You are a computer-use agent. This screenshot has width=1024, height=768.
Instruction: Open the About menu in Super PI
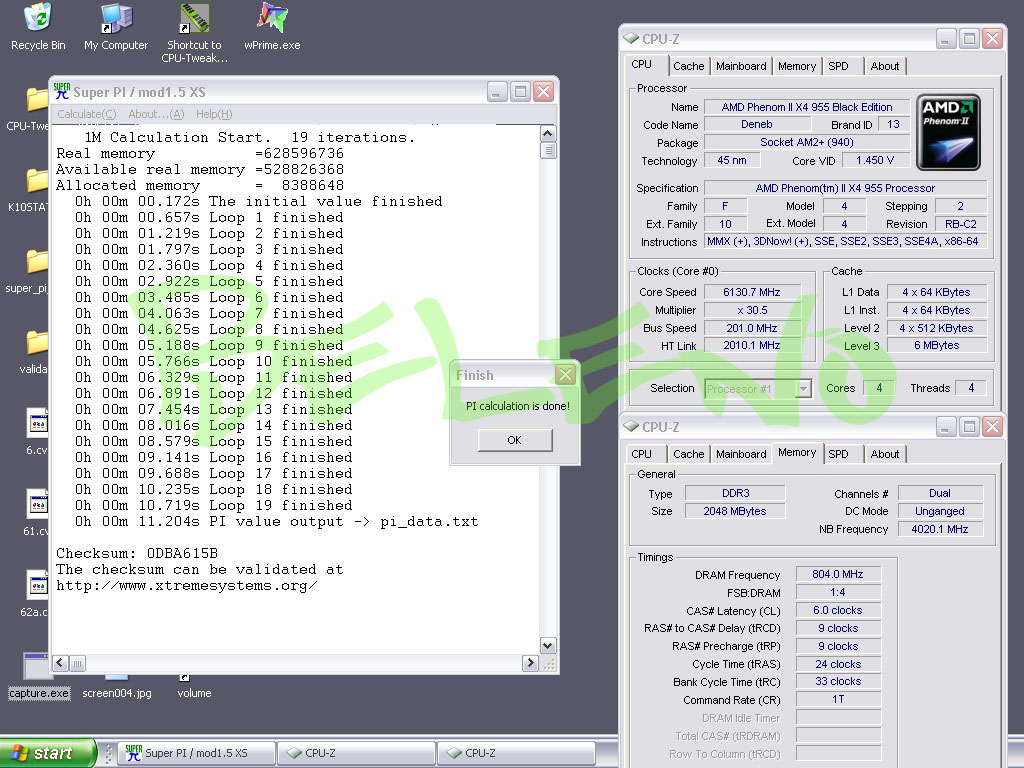click(x=156, y=114)
